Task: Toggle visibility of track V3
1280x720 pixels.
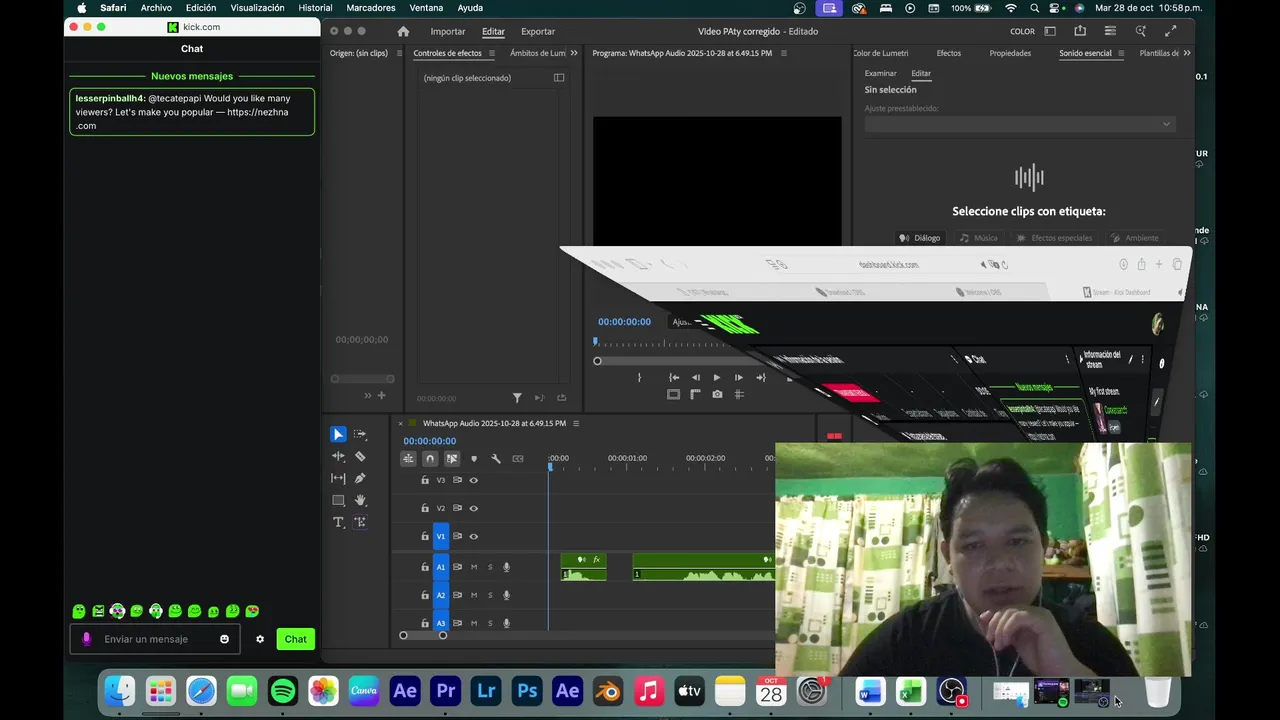Action: click(x=474, y=480)
